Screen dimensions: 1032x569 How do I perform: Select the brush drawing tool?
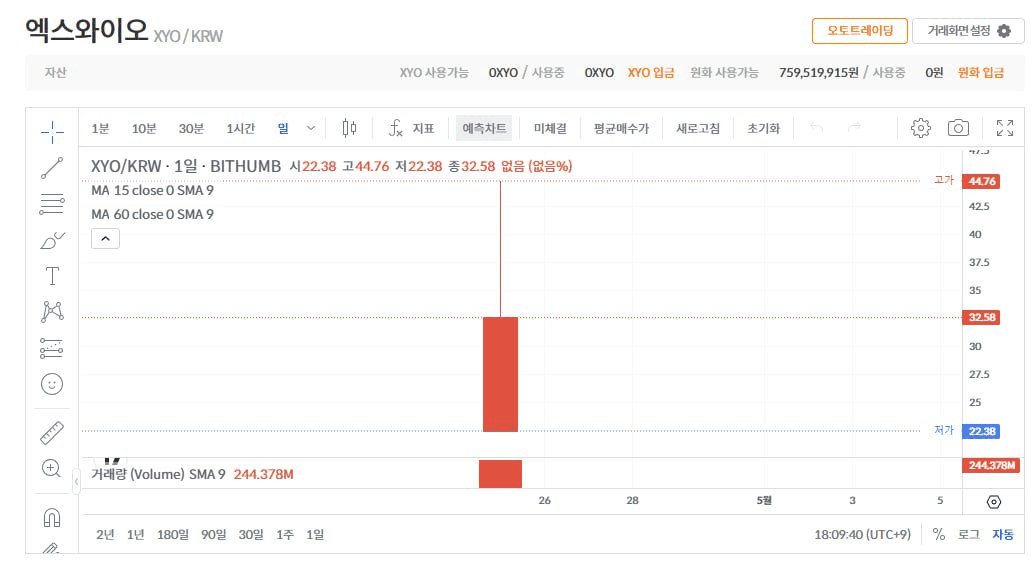[52, 240]
